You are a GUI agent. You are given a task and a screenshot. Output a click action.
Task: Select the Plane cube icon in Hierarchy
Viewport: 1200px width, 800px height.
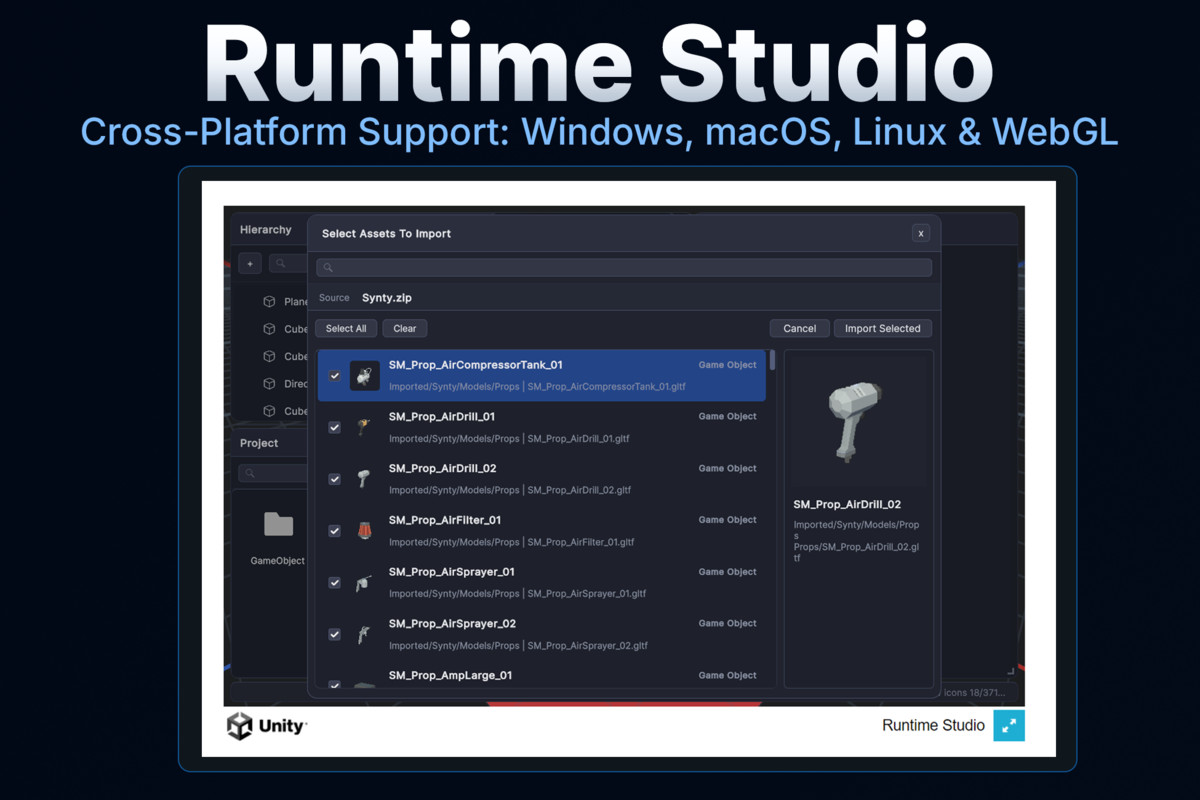coord(269,301)
